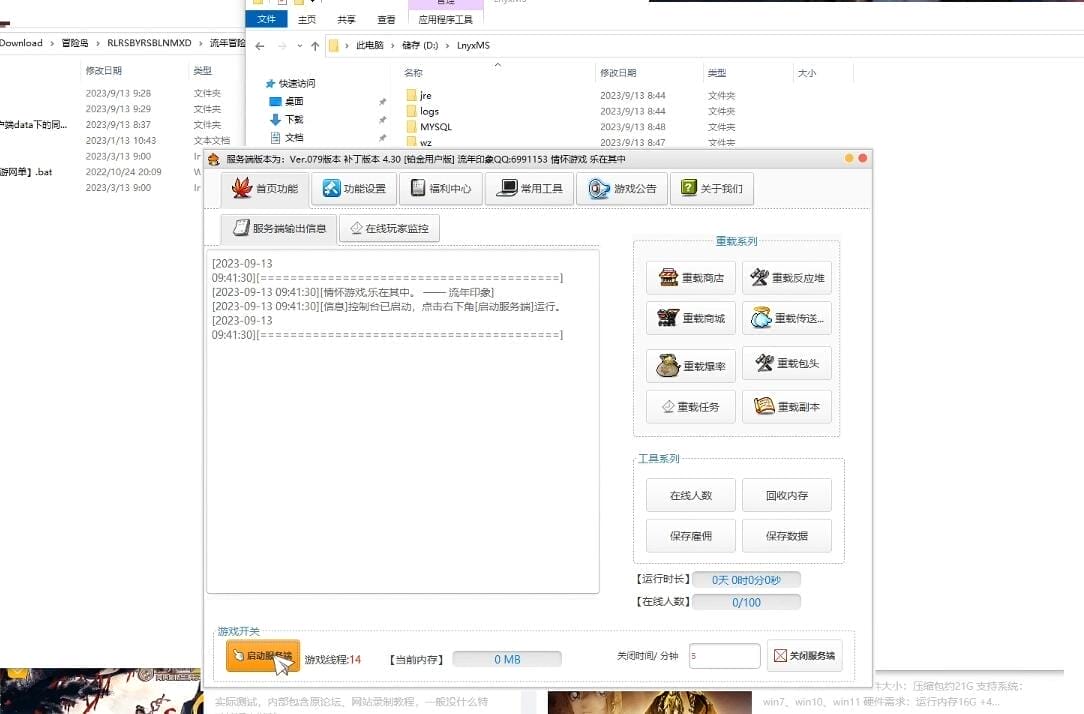Open recent locations dropdown in LnyxMS Explorer
This screenshot has height=714, width=1084.
[x=299, y=46]
